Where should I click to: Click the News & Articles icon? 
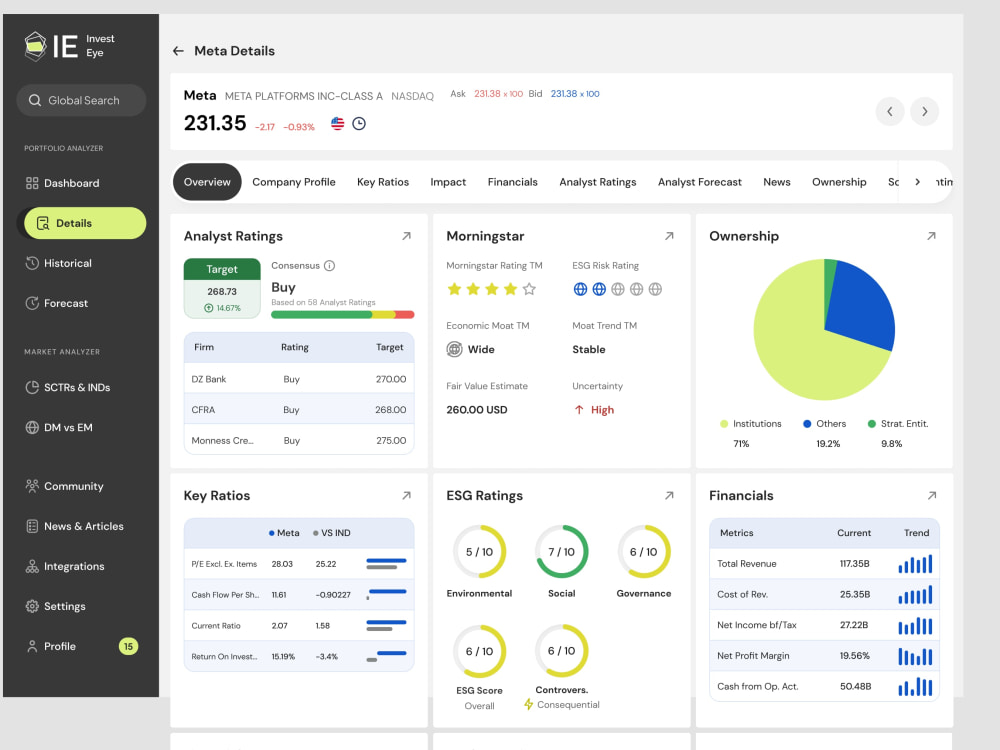[32, 526]
